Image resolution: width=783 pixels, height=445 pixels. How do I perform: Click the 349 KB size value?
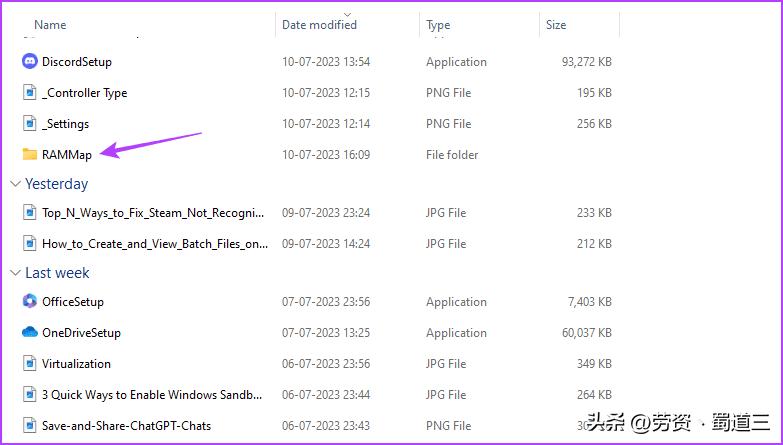tap(594, 364)
